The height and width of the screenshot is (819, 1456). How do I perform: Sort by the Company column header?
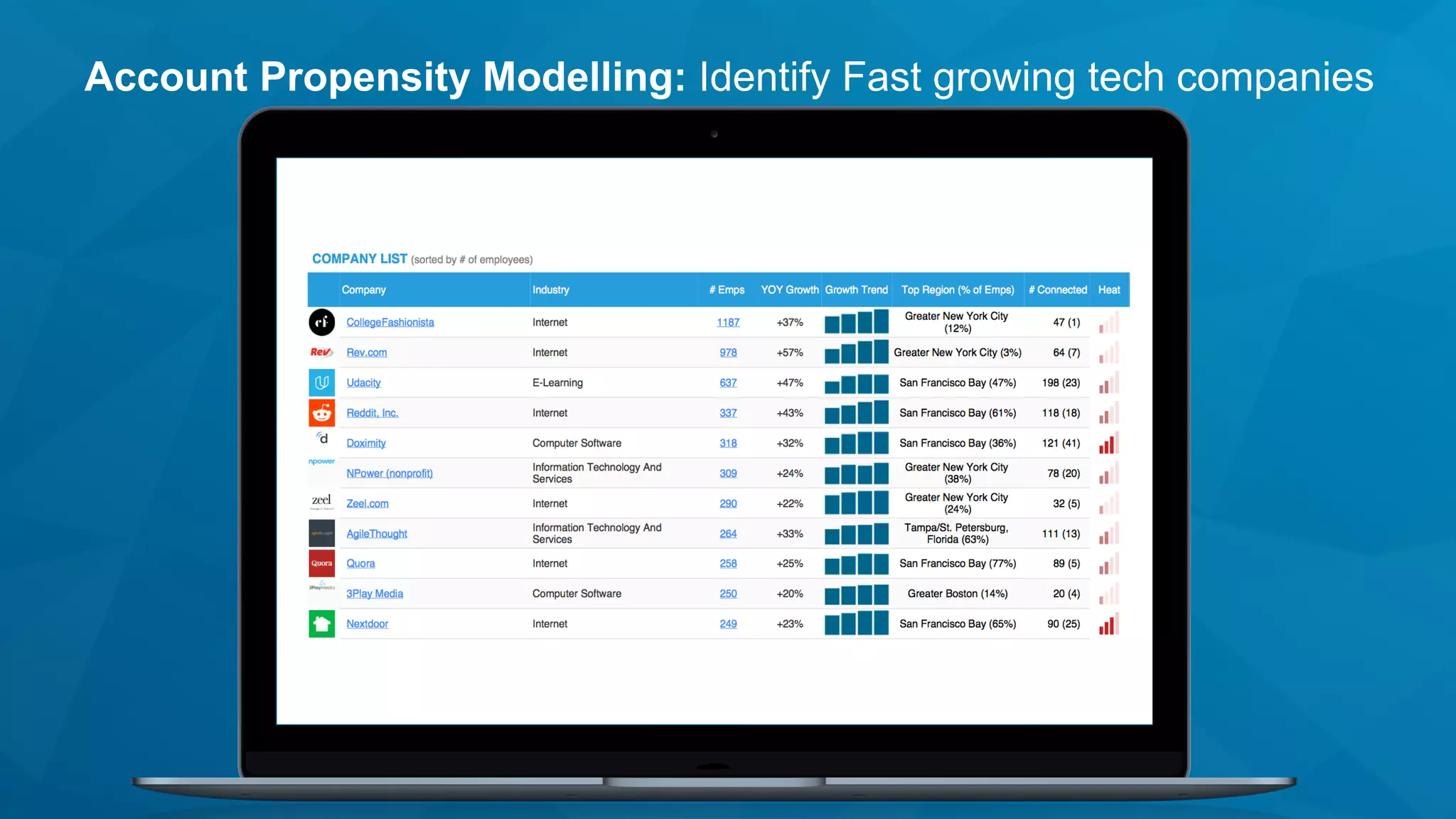pyautogui.click(x=363, y=290)
